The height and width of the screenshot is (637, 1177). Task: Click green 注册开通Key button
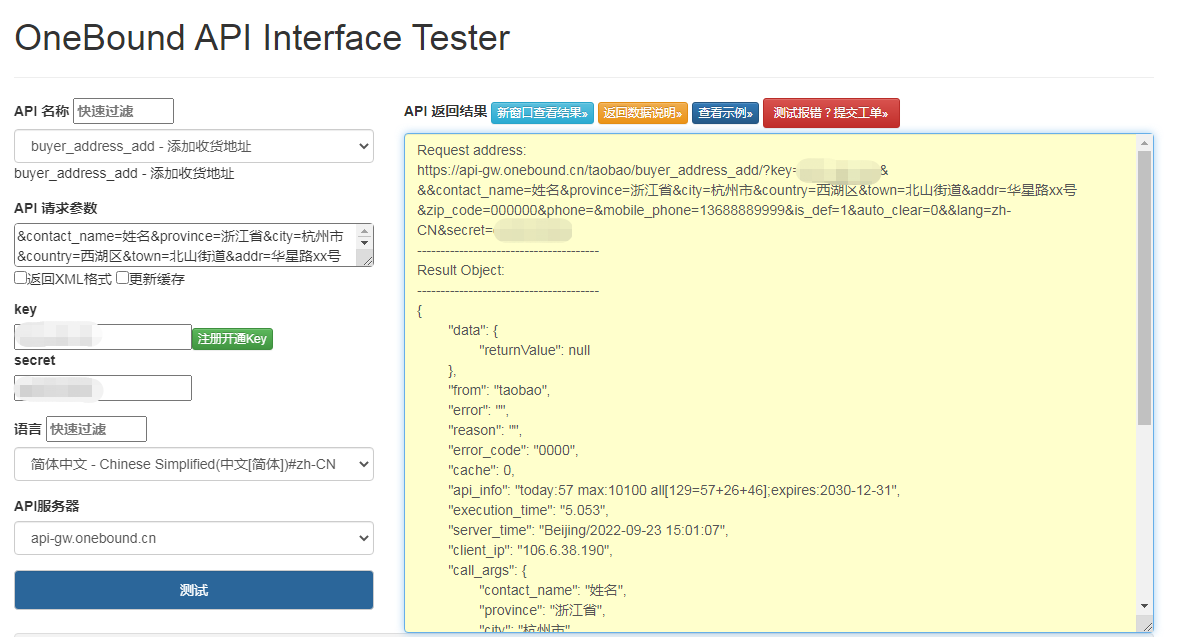tap(232, 339)
